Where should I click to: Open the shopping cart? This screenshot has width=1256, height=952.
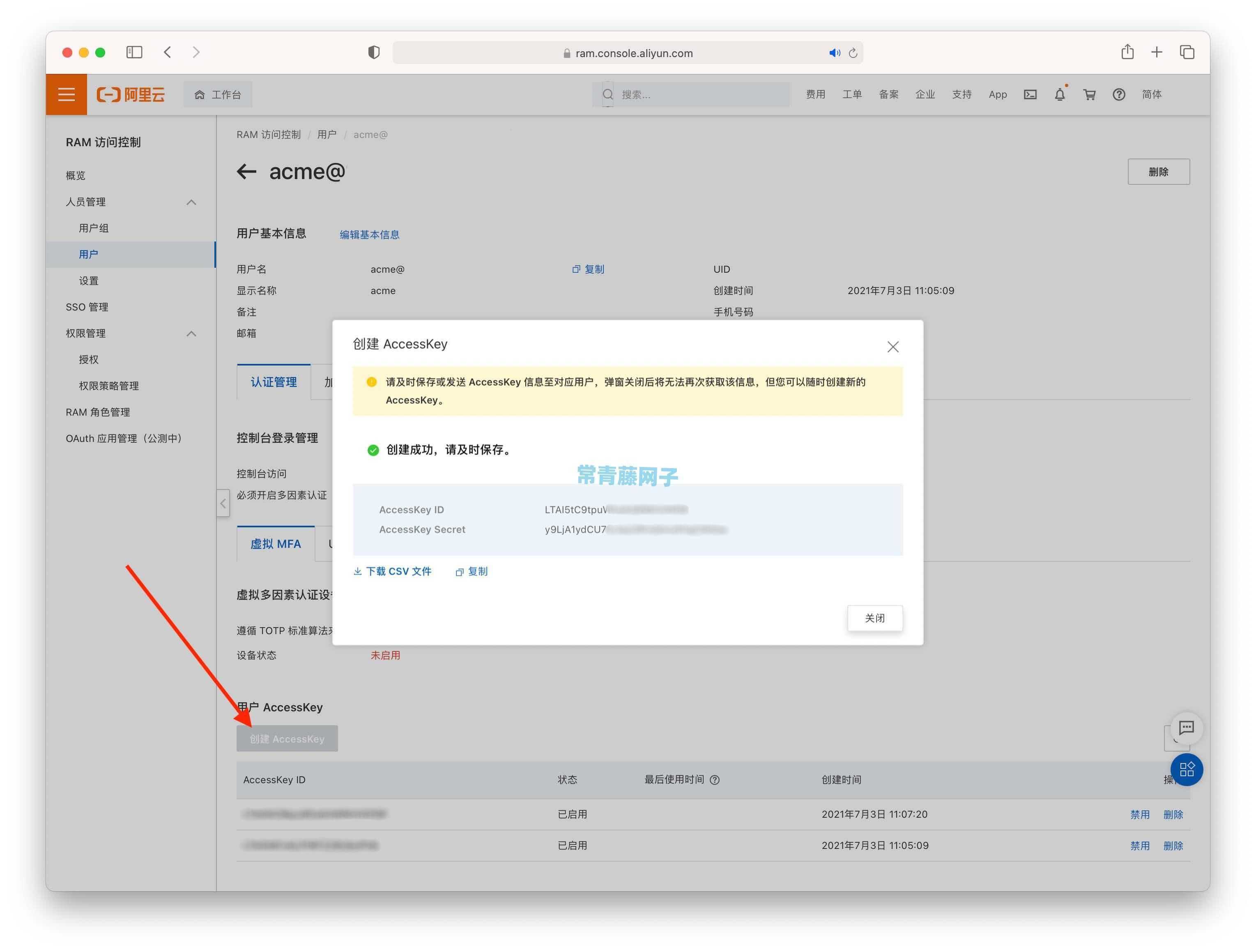click(1089, 94)
